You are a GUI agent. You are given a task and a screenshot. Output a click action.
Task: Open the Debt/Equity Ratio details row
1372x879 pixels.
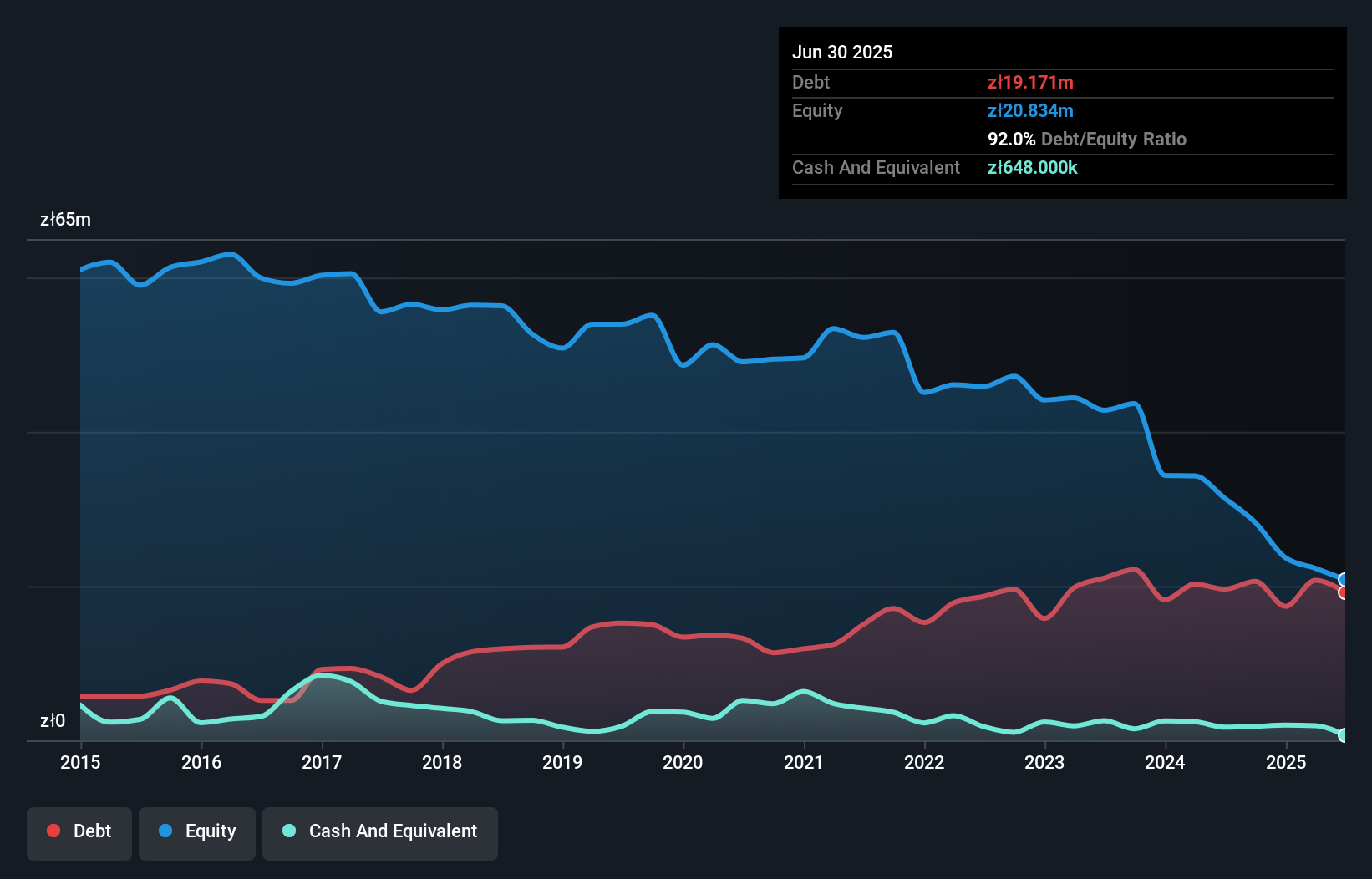(x=1087, y=140)
